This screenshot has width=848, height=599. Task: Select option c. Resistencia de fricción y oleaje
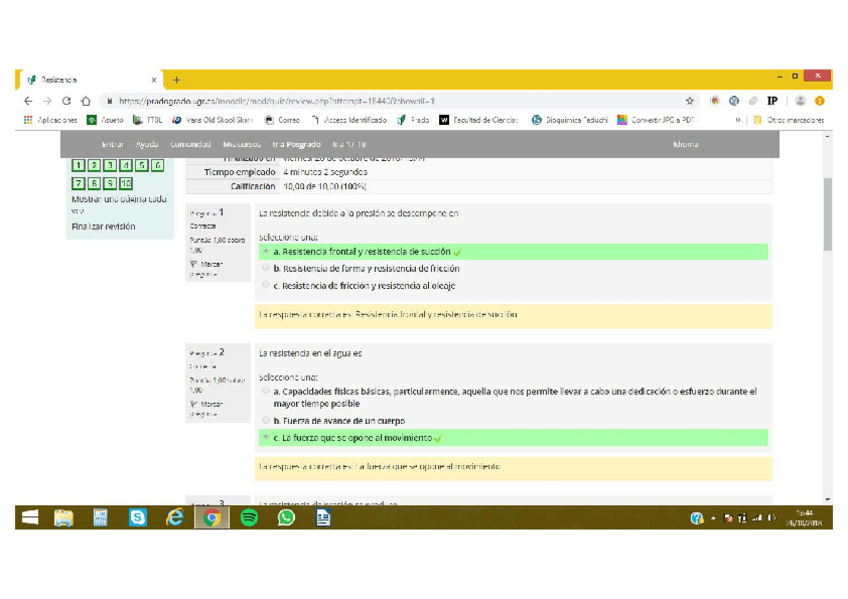266,286
